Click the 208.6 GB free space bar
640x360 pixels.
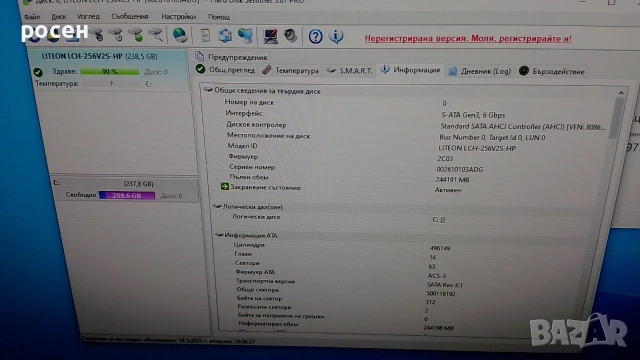point(127,196)
